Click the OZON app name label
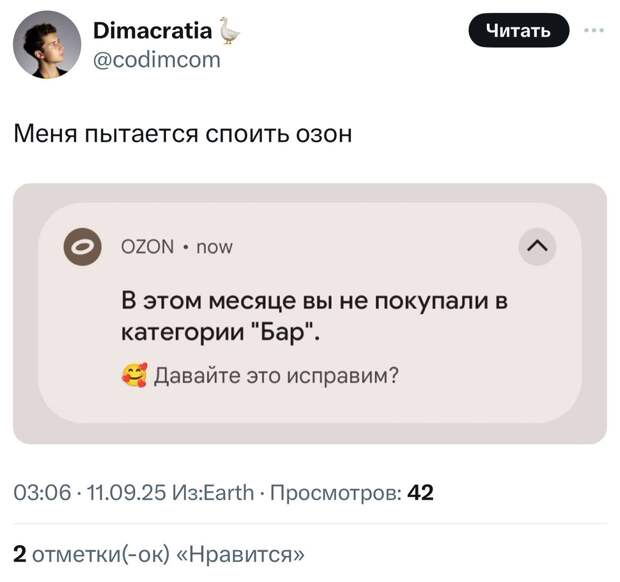Image resolution: width=620 pixels, height=582 pixels. click(x=147, y=247)
